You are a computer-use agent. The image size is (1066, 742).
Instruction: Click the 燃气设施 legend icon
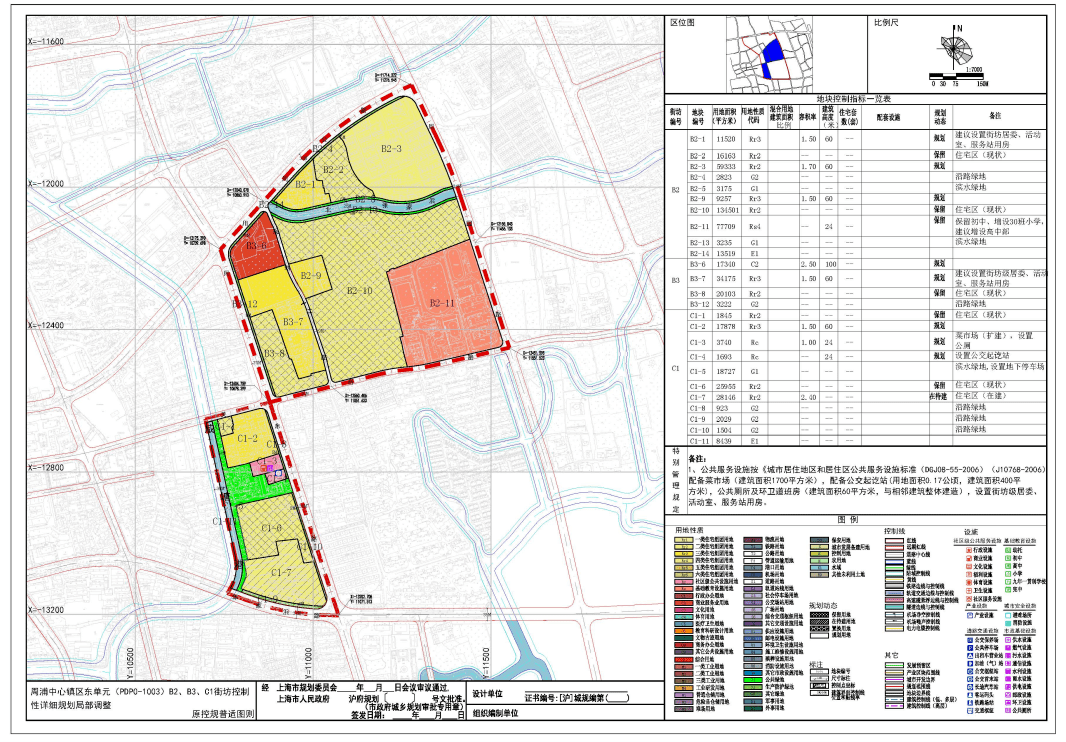[1008, 647]
